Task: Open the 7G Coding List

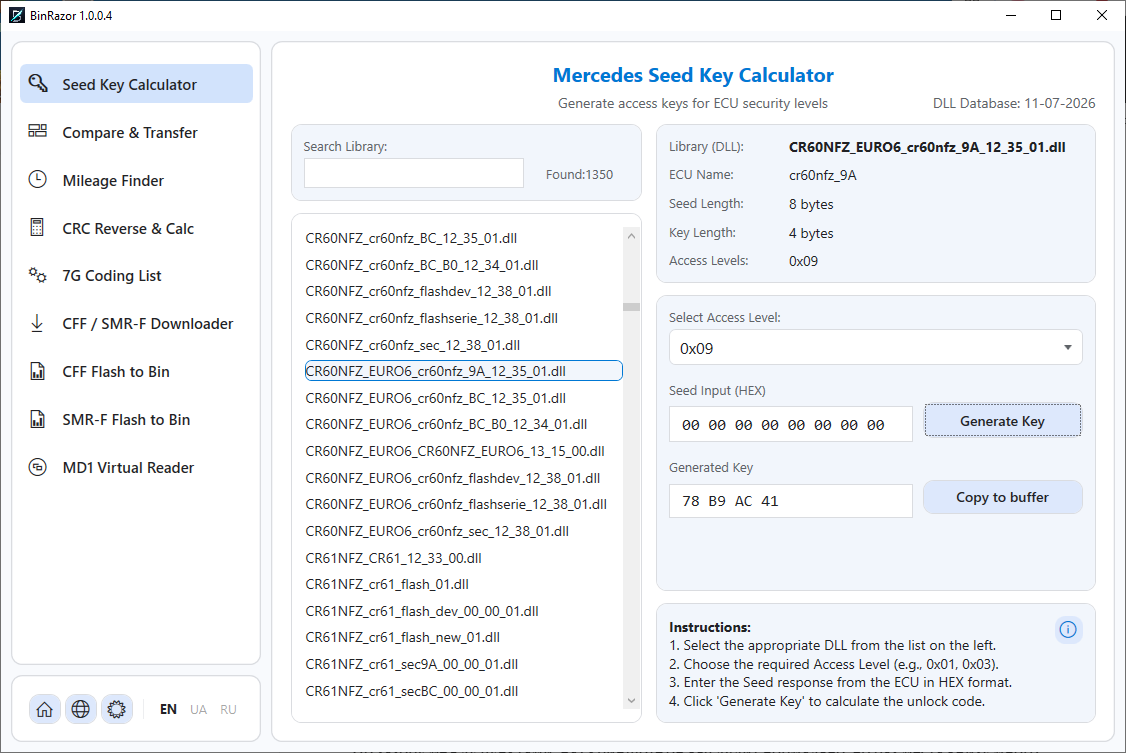Action: [x=136, y=276]
